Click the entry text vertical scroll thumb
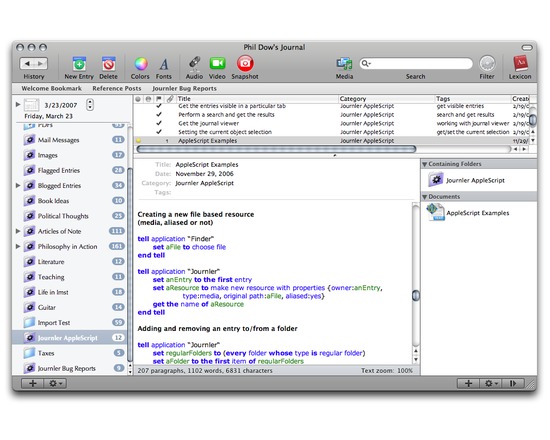Image resolution: width=550 pixels, height=440 pixels. (416, 295)
